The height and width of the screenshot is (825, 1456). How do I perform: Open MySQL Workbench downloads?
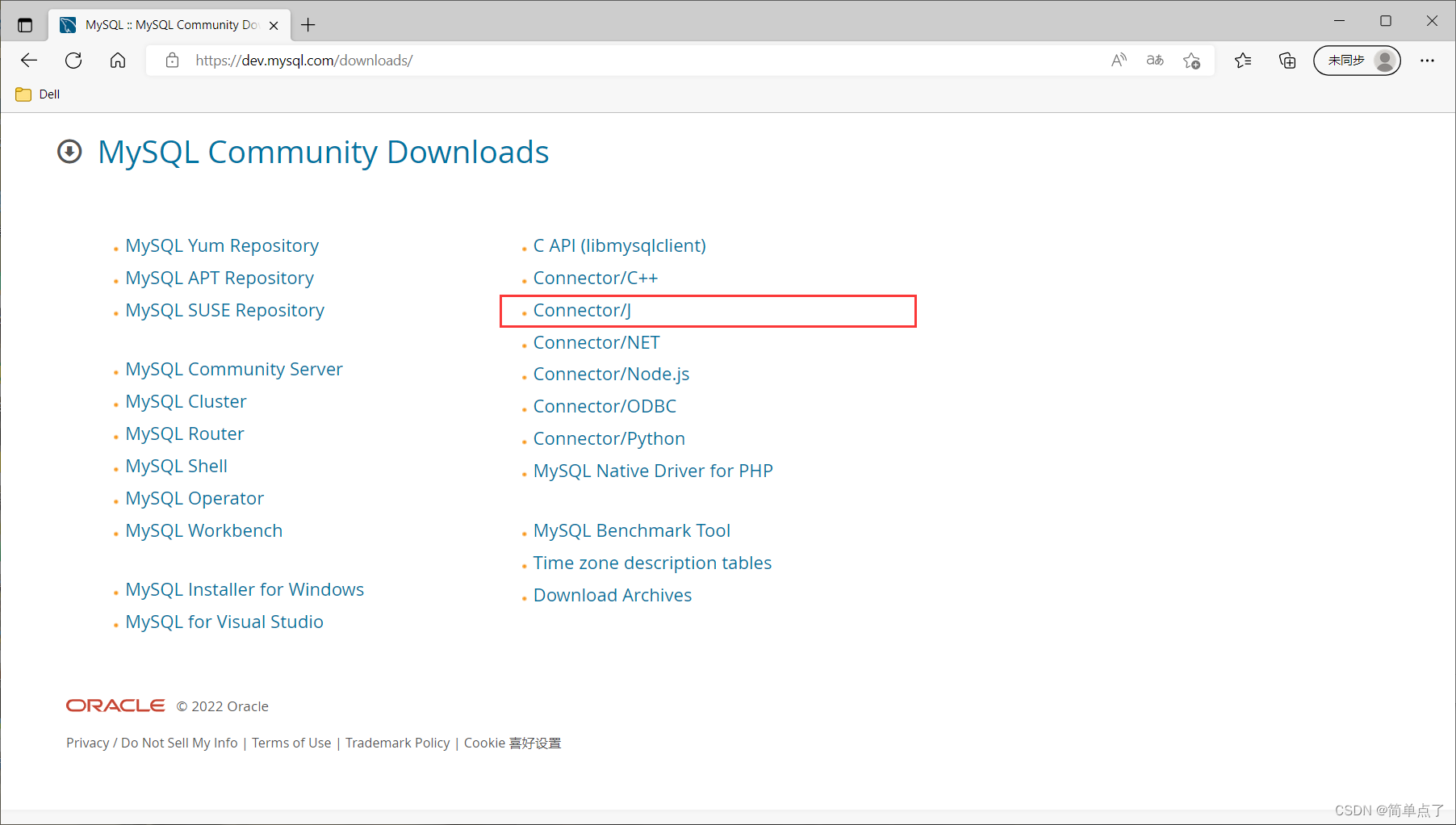(204, 530)
